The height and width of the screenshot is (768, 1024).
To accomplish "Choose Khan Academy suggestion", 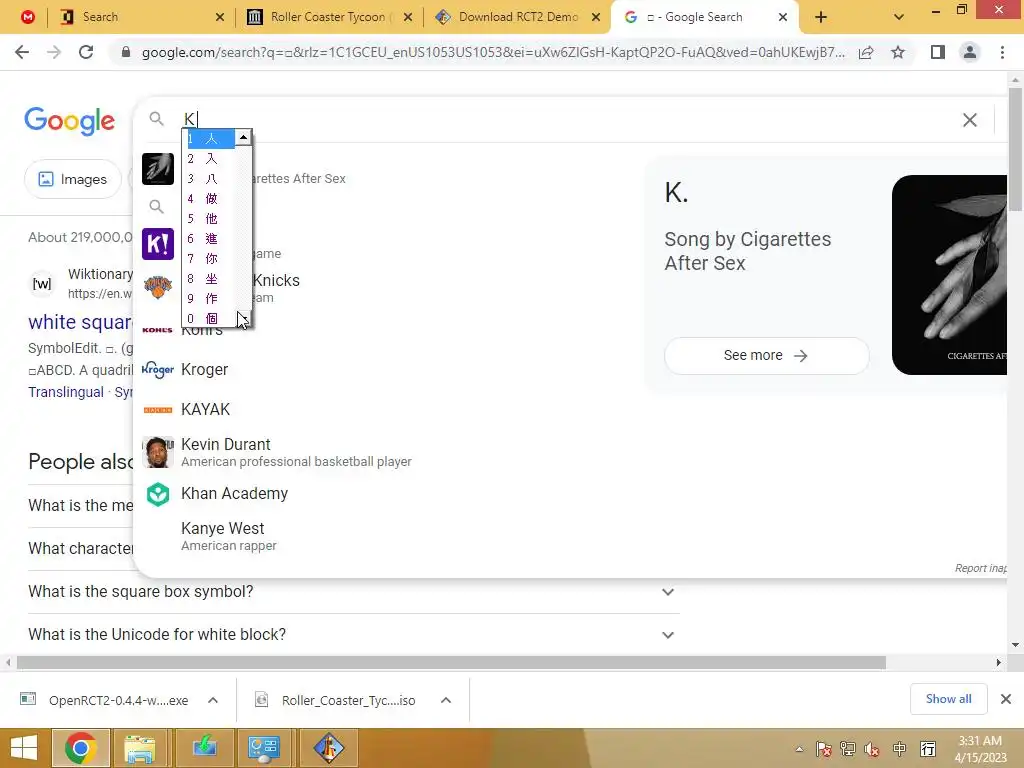I will 234,494.
